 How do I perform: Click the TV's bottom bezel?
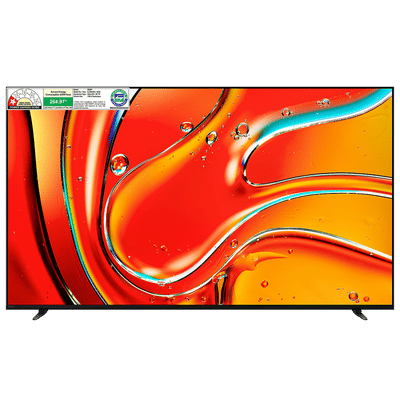200,307
